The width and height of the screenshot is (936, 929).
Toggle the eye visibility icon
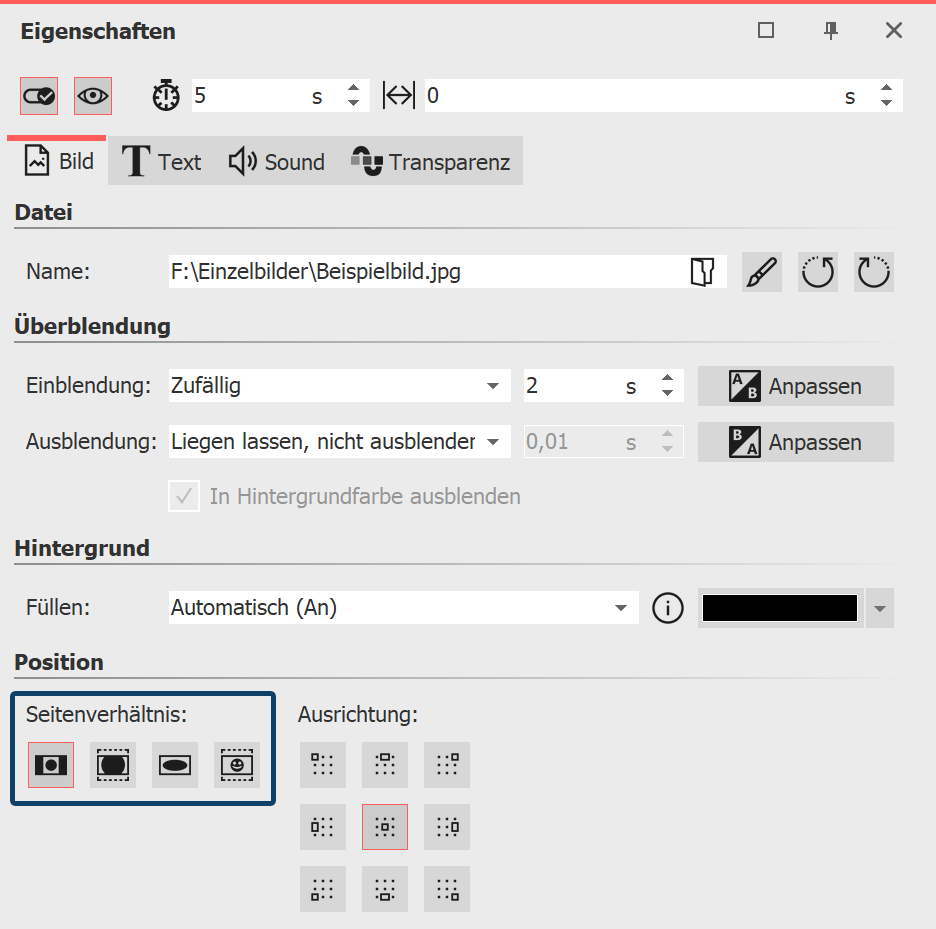click(x=94, y=95)
